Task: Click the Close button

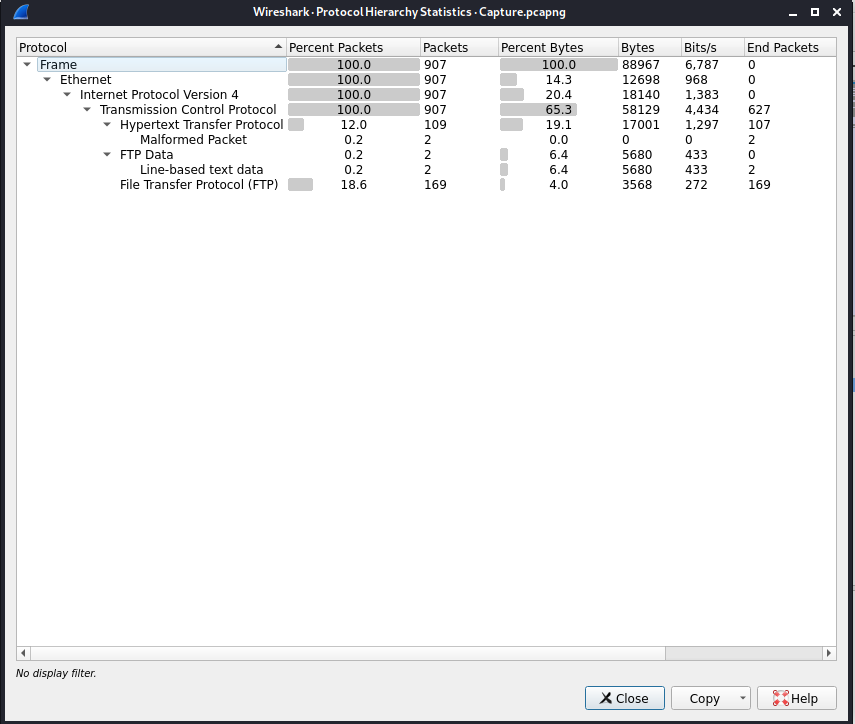Action: (624, 698)
